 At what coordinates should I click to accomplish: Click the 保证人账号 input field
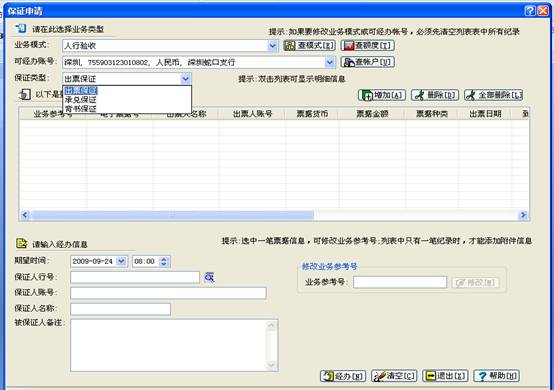(x=168, y=293)
